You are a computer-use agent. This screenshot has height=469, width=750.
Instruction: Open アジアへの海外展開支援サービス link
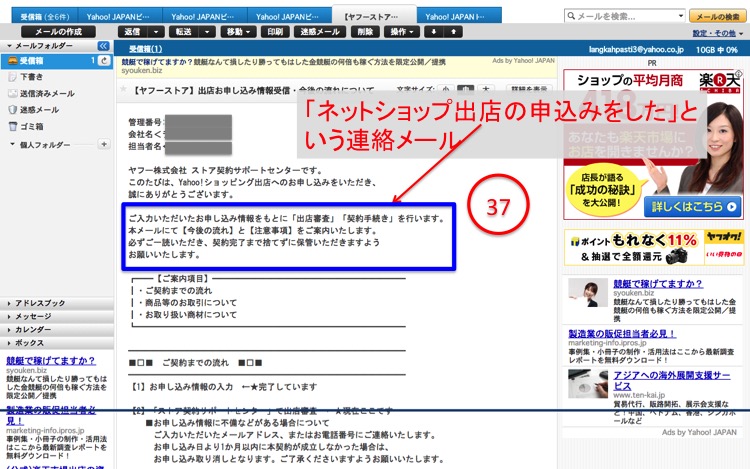click(x=672, y=381)
